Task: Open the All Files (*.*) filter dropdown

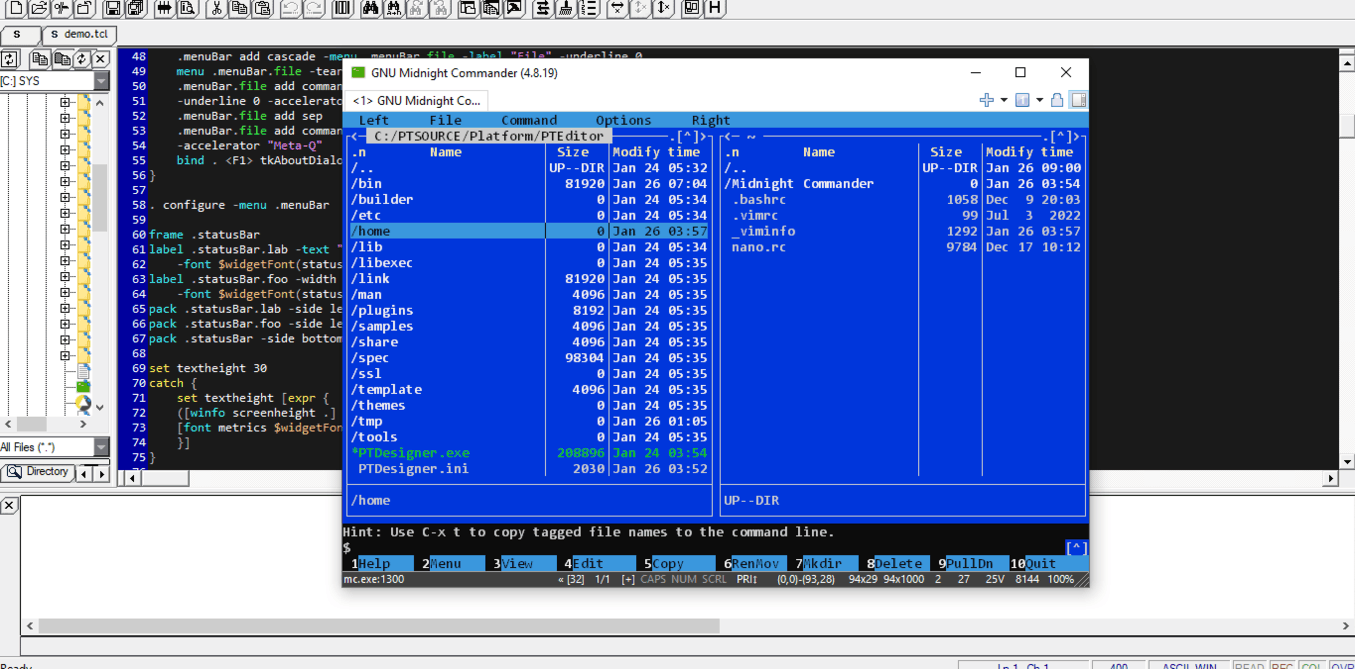Action: [x=102, y=447]
